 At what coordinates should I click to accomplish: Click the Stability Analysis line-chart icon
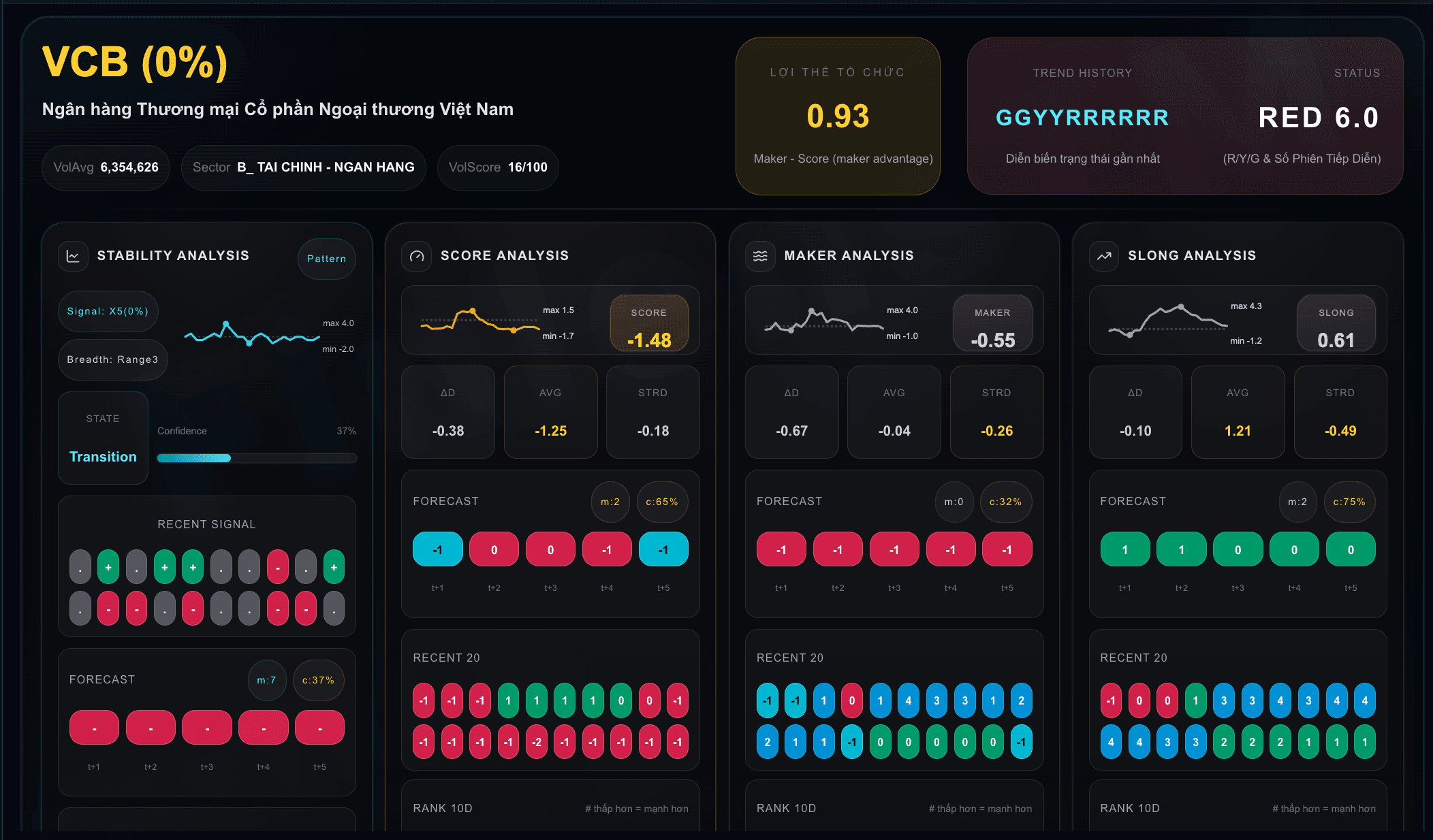click(x=73, y=256)
